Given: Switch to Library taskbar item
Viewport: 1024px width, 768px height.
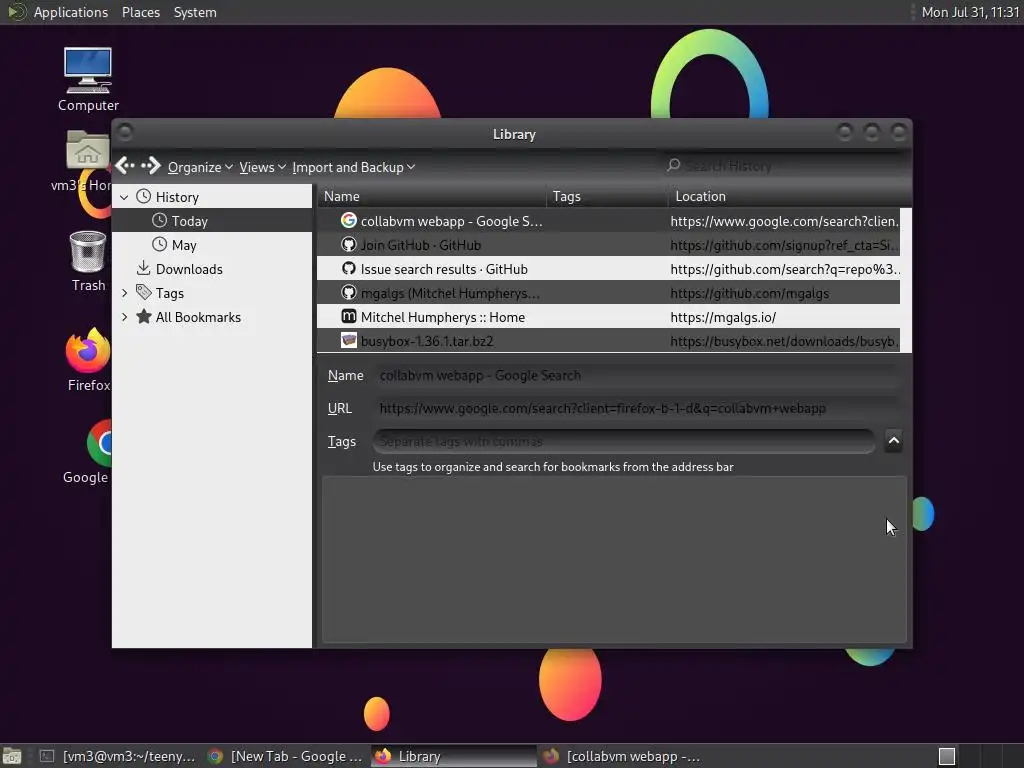Looking at the screenshot, I should tap(453, 756).
